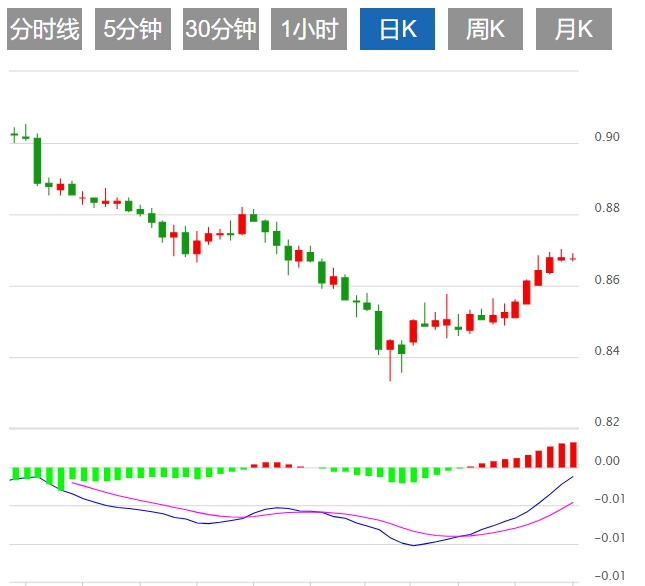Image resolution: width=645 pixels, height=586 pixels.
Task: Open the 月K monthly tab
Action: click(573, 30)
